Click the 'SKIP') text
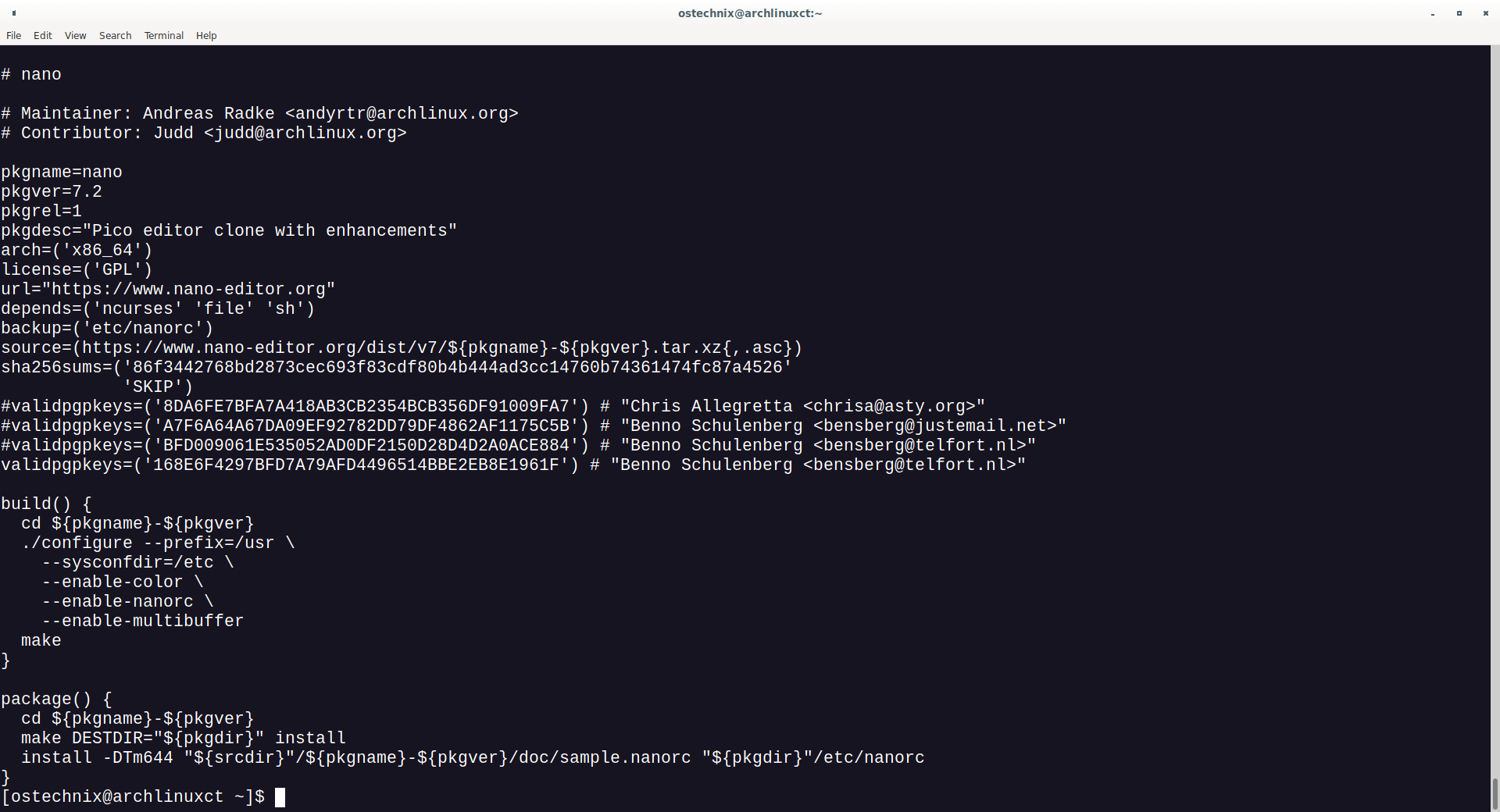This screenshot has width=1500, height=812. point(158,386)
